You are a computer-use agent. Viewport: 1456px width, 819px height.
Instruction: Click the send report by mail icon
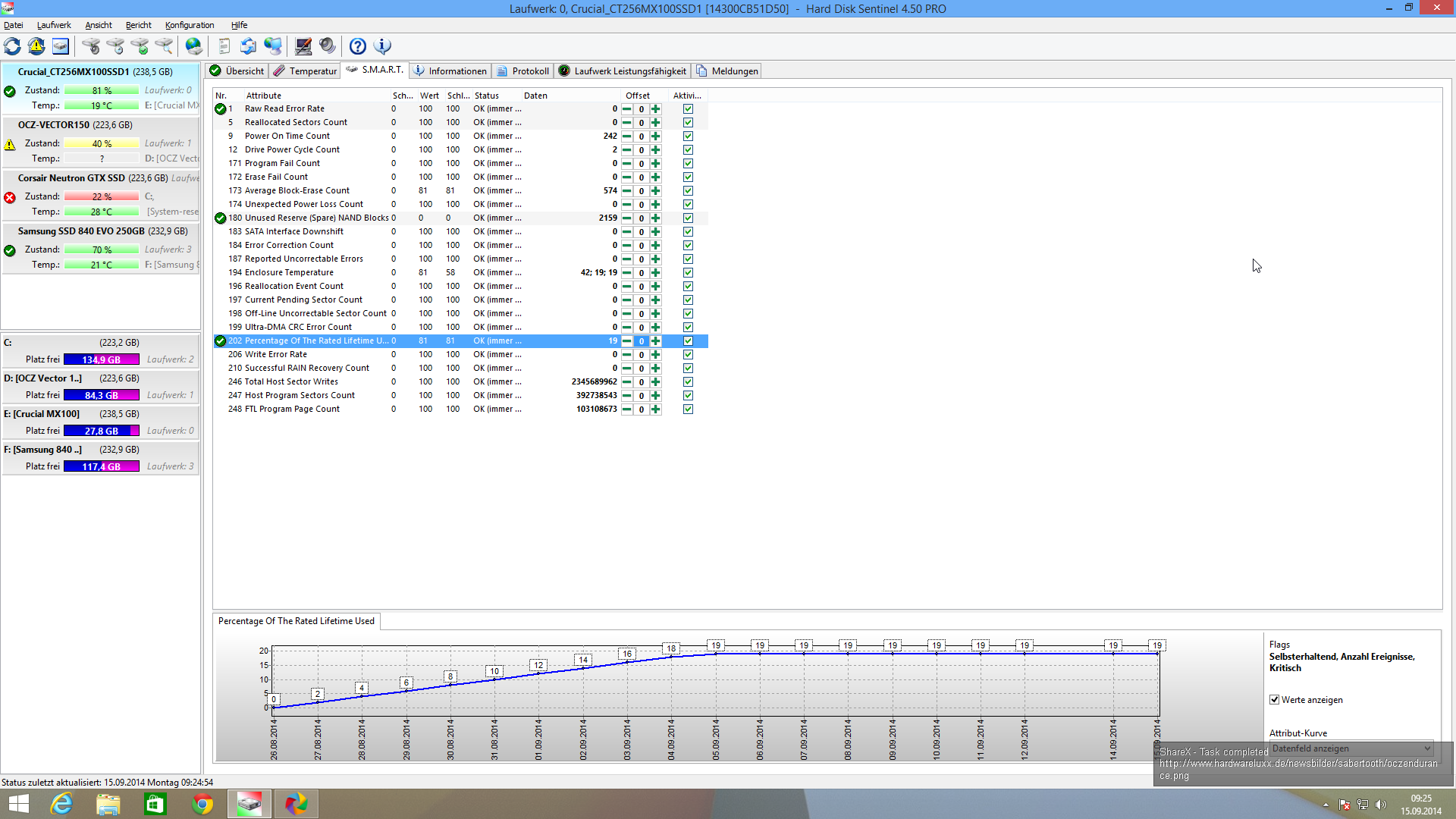tap(248, 46)
